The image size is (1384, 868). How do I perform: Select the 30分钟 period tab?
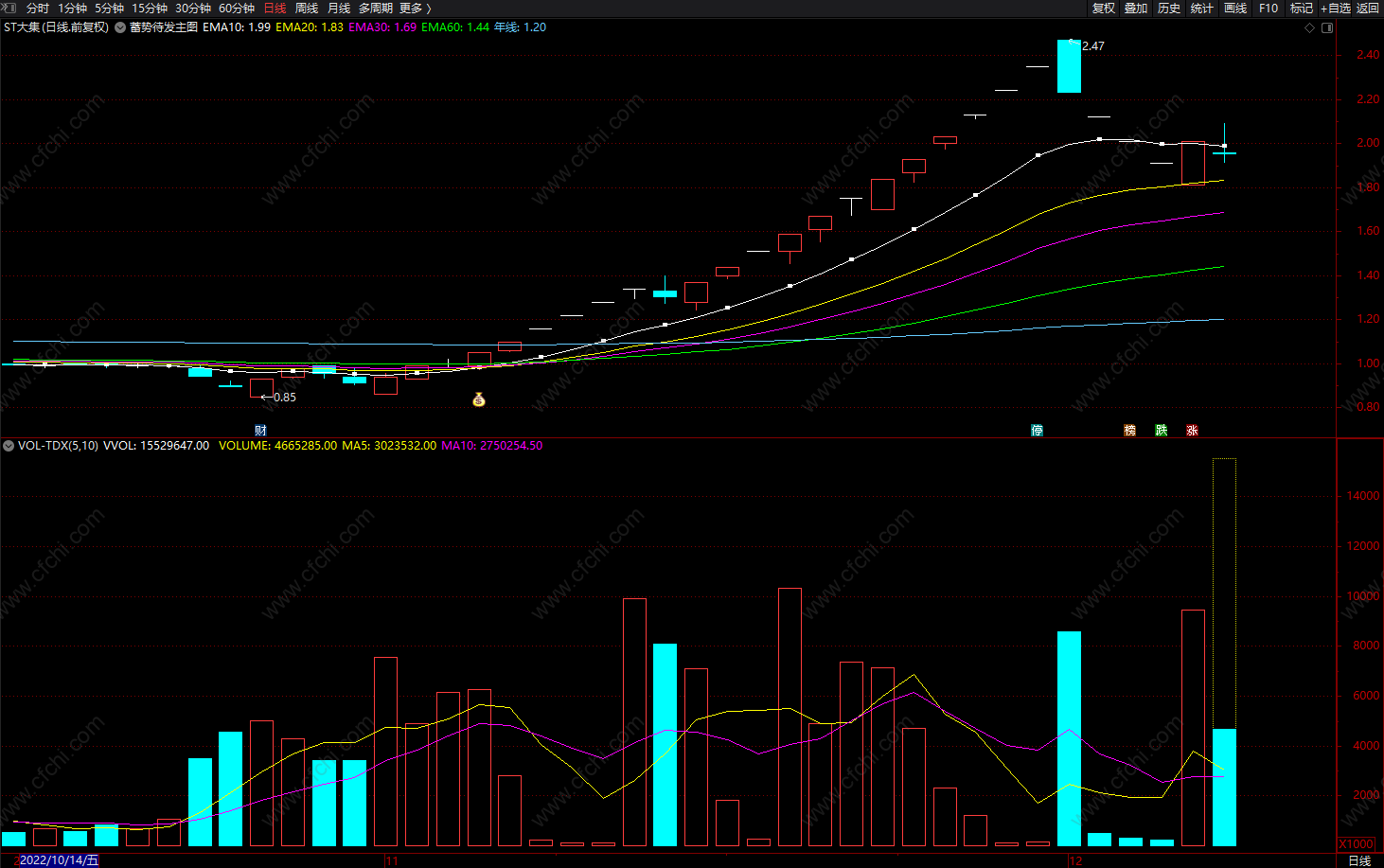tap(193, 9)
